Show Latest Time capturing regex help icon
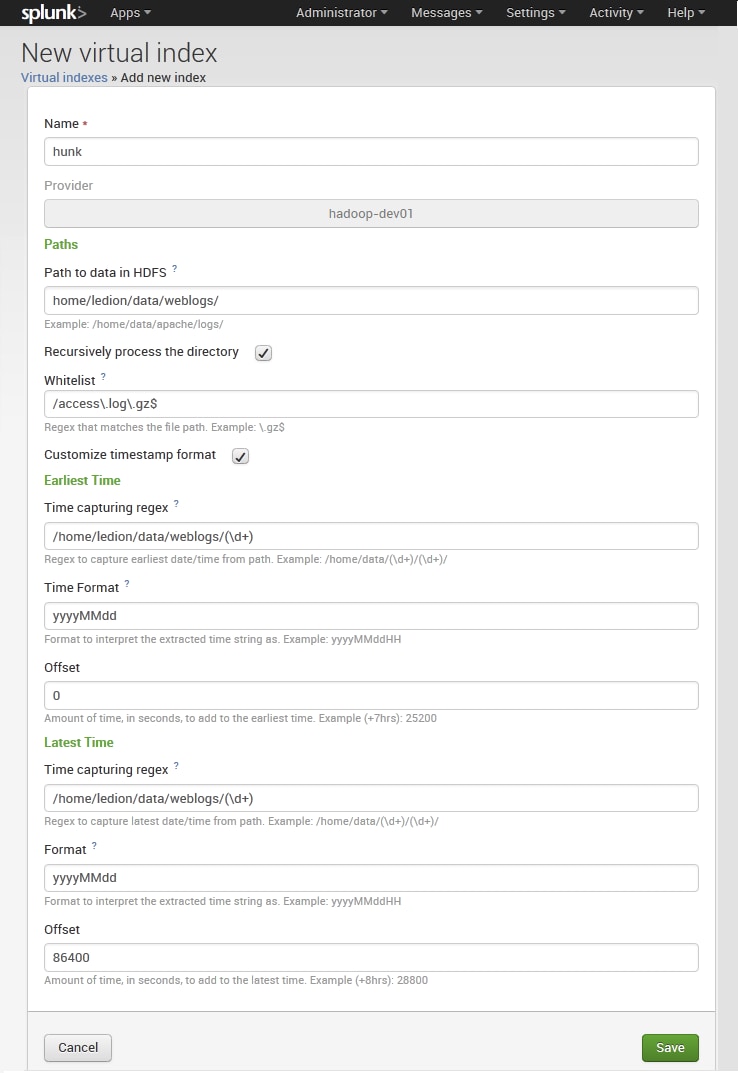 [176, 766]
